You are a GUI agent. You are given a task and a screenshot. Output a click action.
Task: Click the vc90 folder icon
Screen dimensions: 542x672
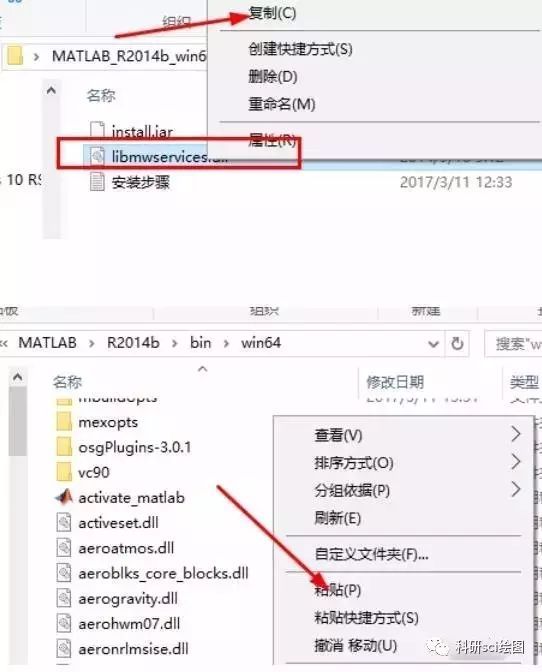64,472
